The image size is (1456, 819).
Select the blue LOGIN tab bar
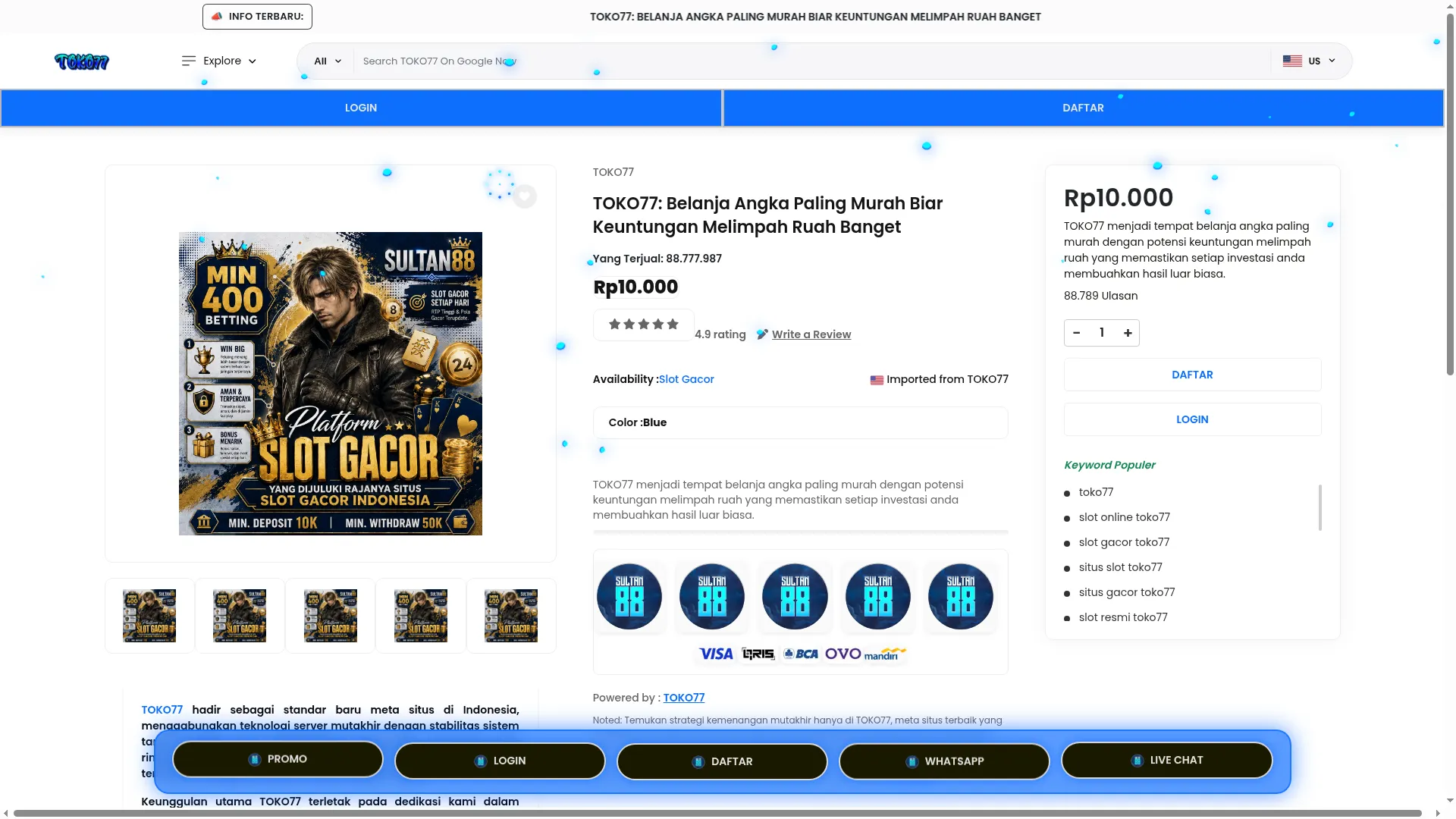click(x=361, y=108)
